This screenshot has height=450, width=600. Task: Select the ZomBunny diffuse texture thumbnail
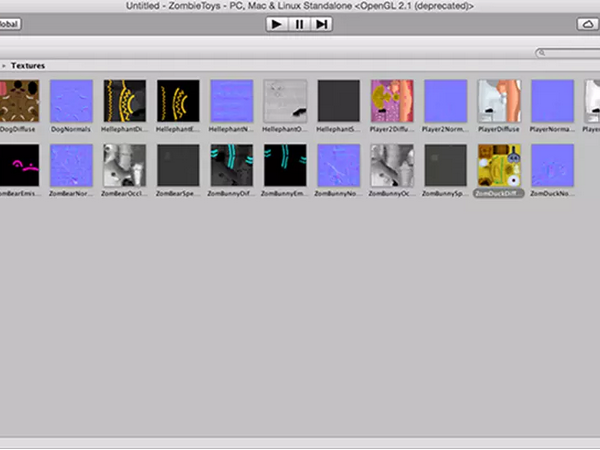click(x=232, y=165)
